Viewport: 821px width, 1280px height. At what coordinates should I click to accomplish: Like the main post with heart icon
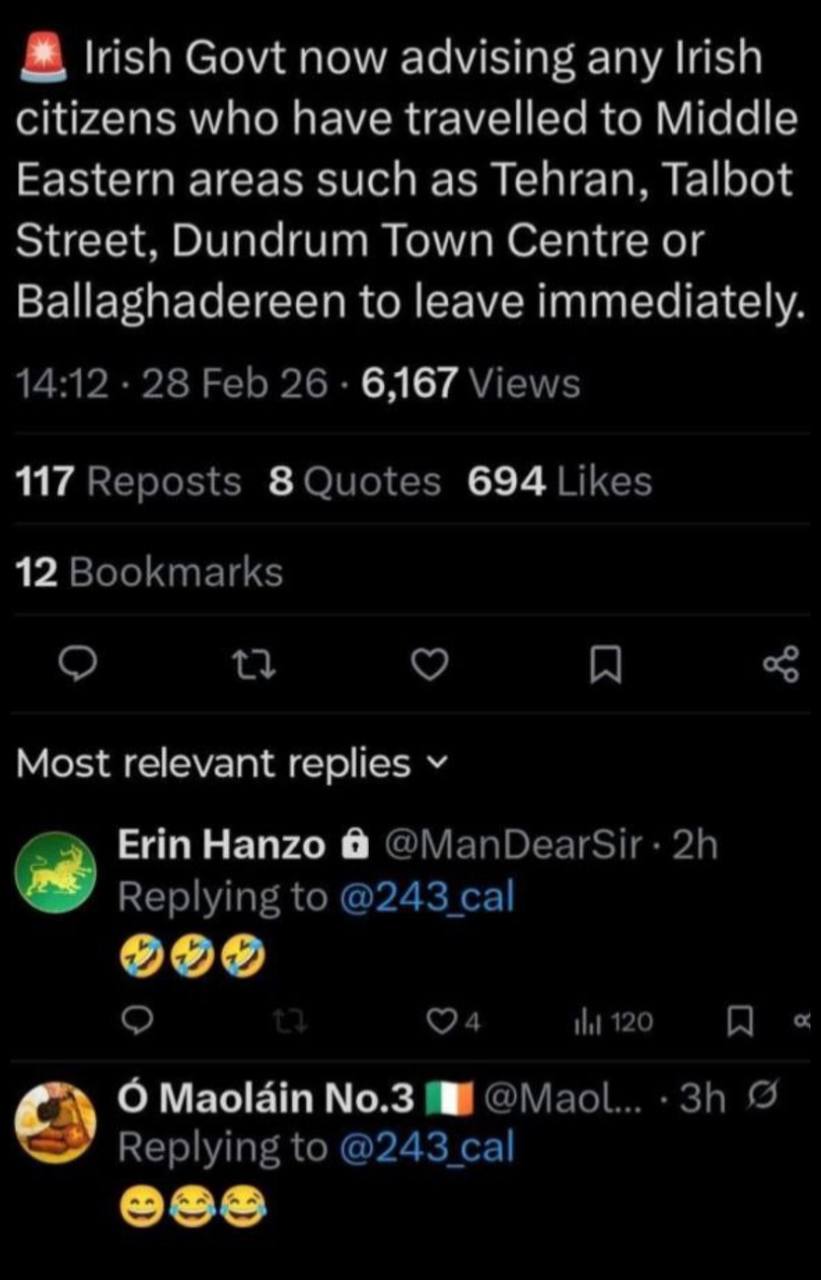(431, 664)
